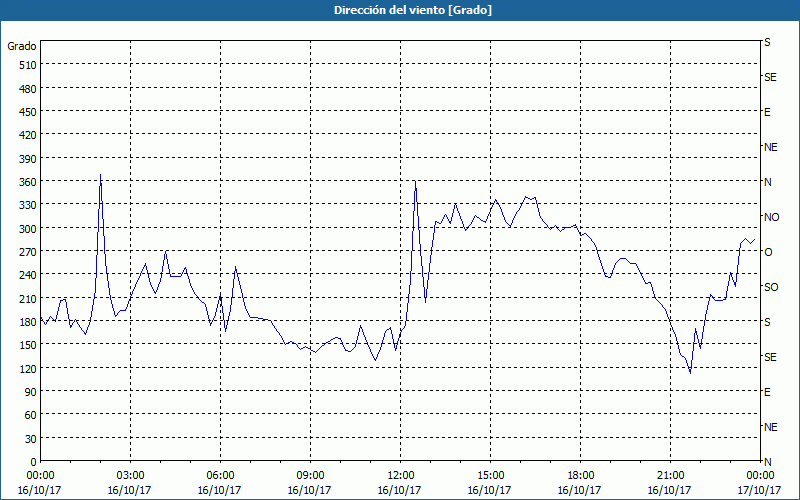Select the 0 label at the left axis origin
The height and width of the screenshot is (500, 800).
pyautogui.click(x=34, y=462)
